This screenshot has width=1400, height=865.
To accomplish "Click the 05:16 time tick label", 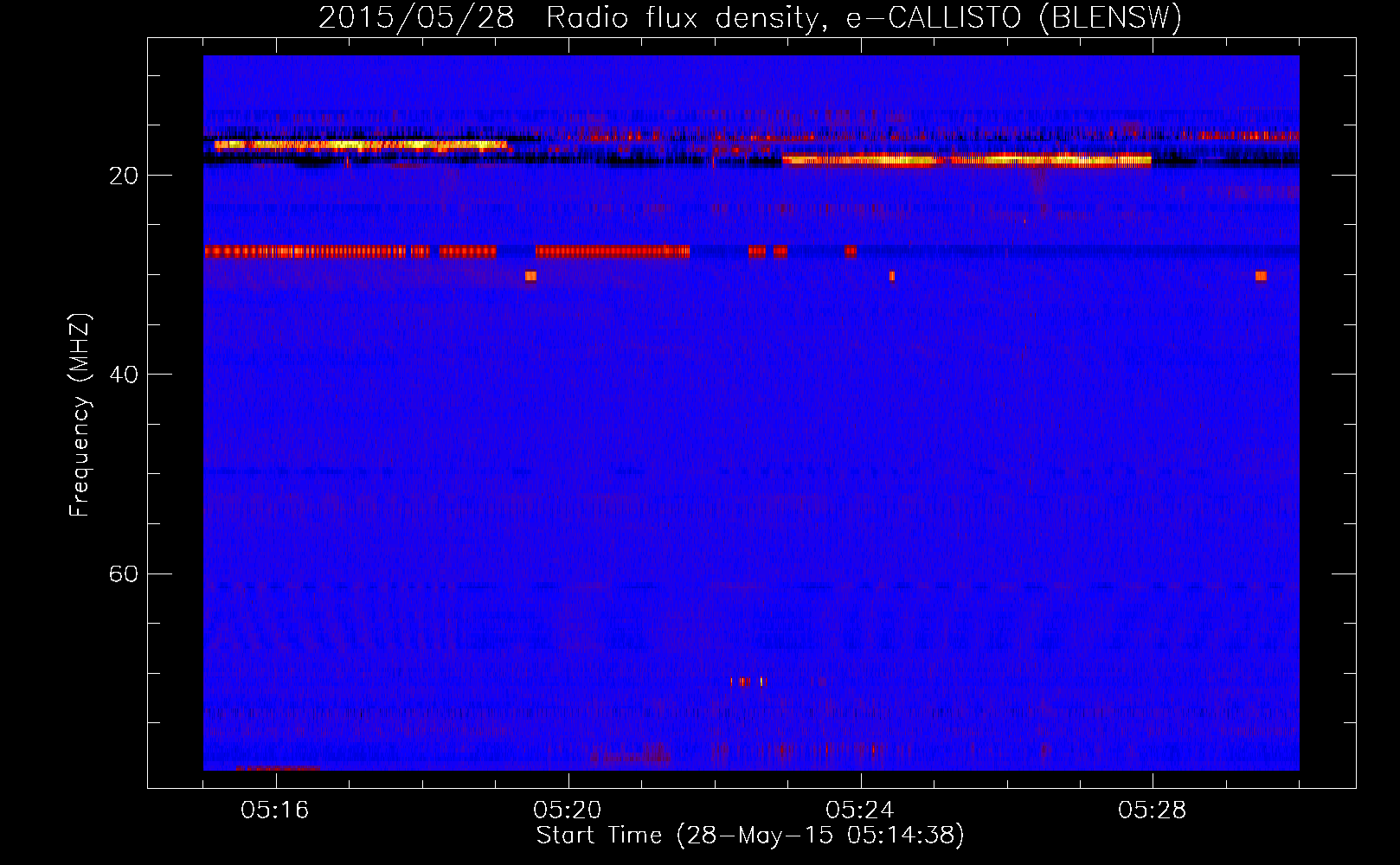I will [x=275, y=811].
